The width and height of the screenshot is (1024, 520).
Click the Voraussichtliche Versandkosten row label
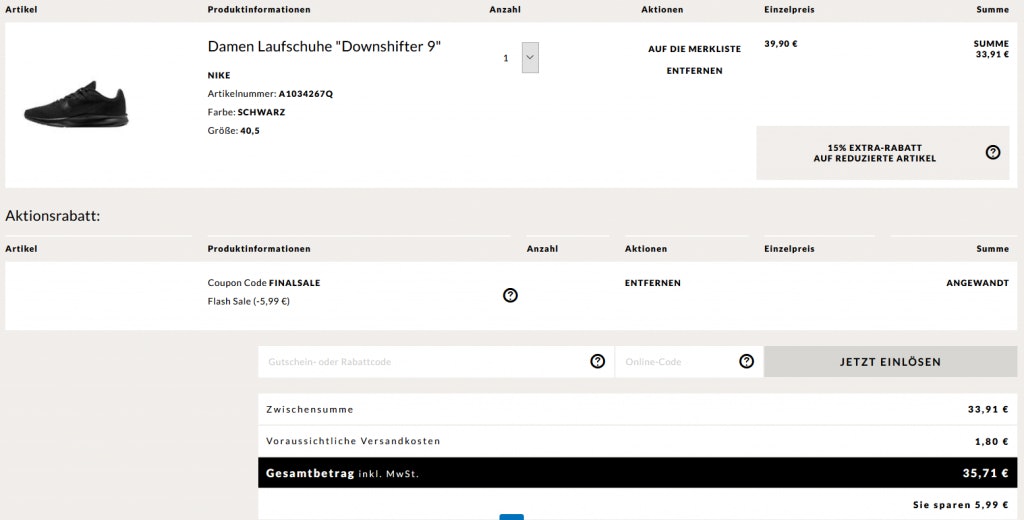click(x=353, y=441)
